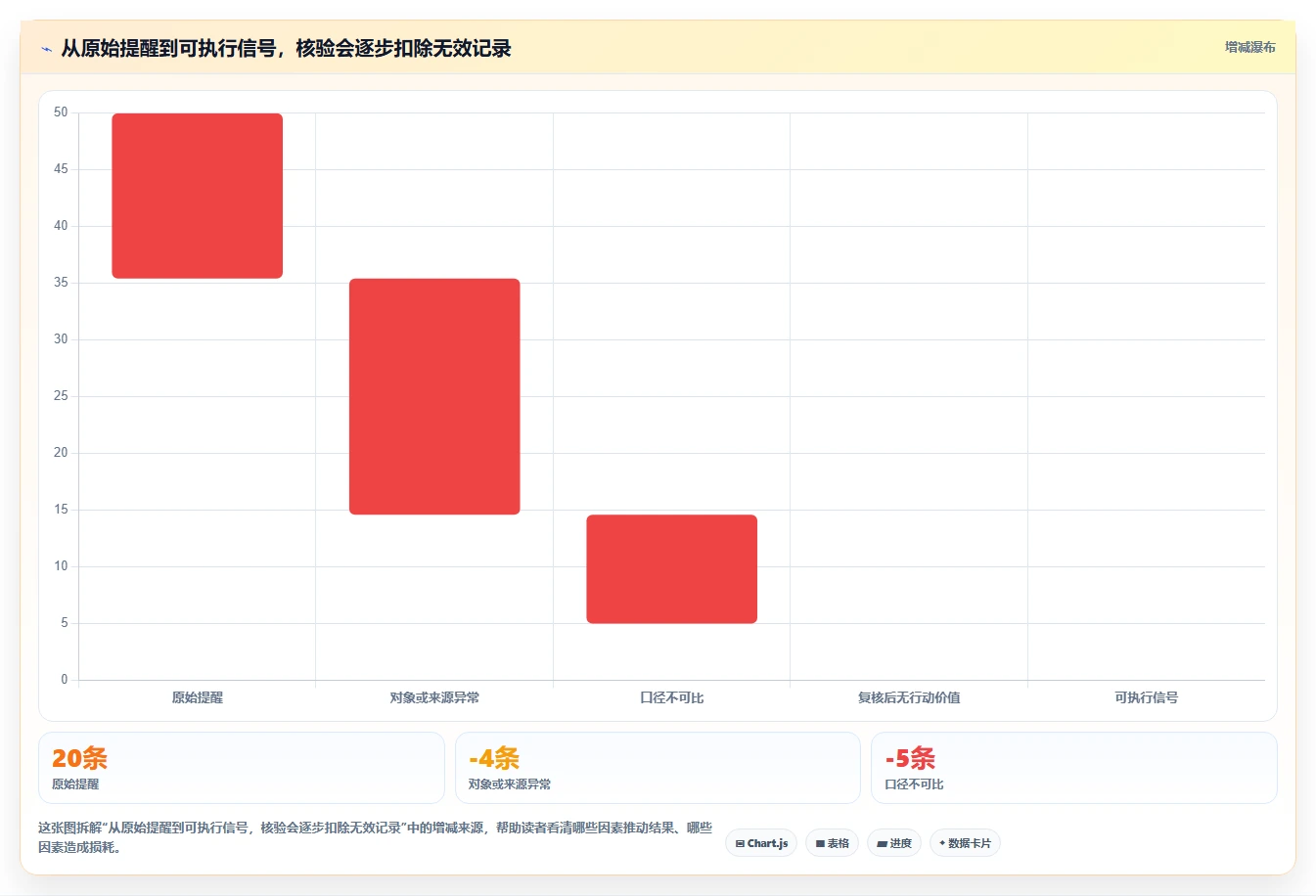The width and height of the screenshot is (1316, 896).
Task: Click the Chart.js tag chip
Action: point(761,843)
